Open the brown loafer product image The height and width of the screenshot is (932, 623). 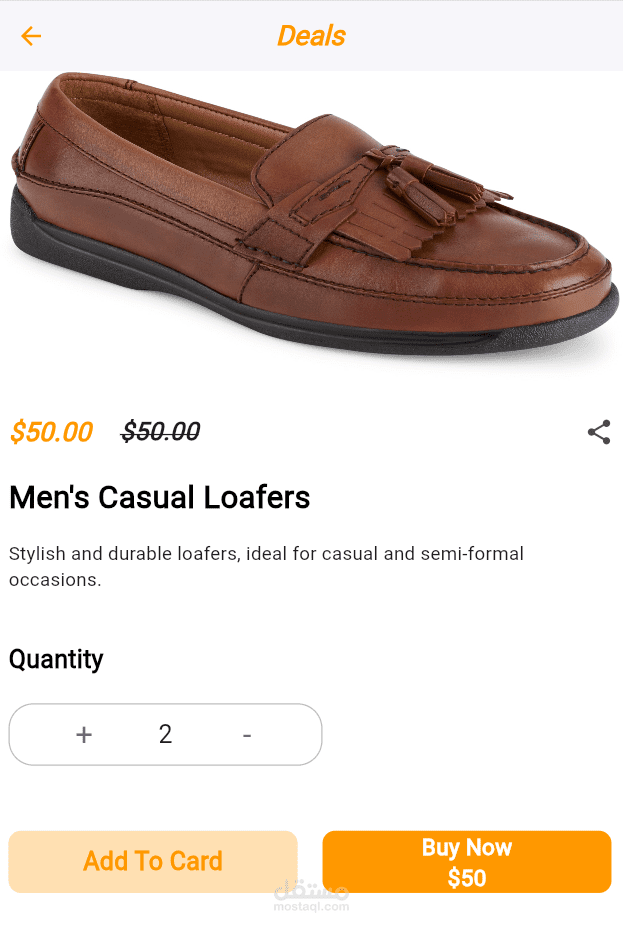pyautogui.click(x=311, y=220)
